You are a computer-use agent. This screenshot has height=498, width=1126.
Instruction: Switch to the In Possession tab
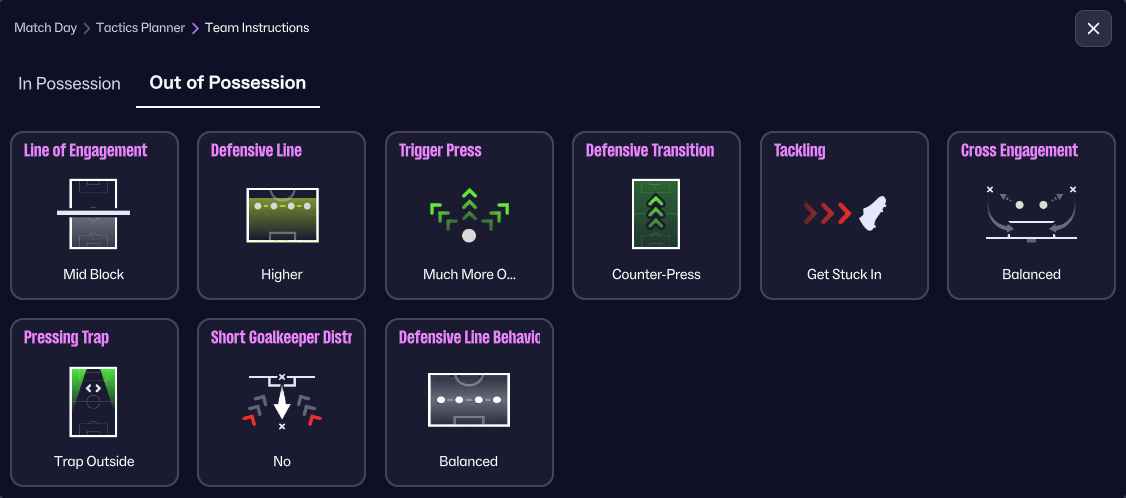(69, 84)
